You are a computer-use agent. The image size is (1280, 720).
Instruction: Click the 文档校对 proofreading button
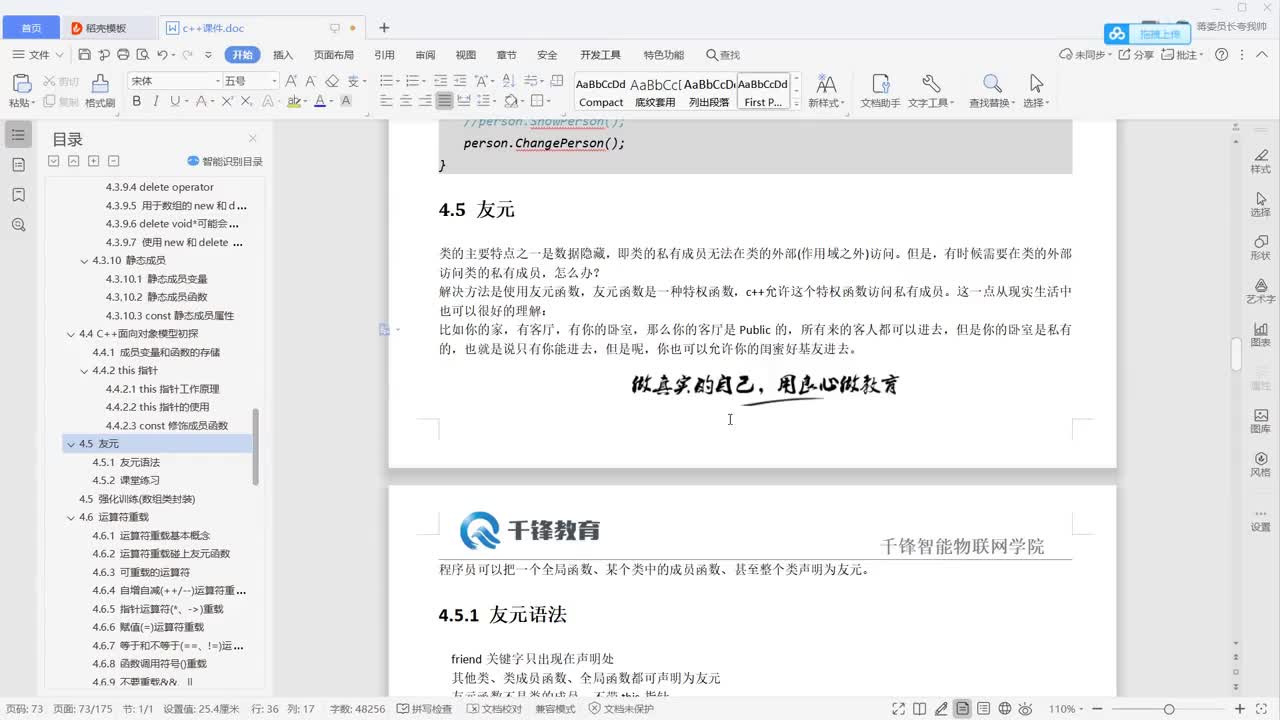tap(494, 709)
